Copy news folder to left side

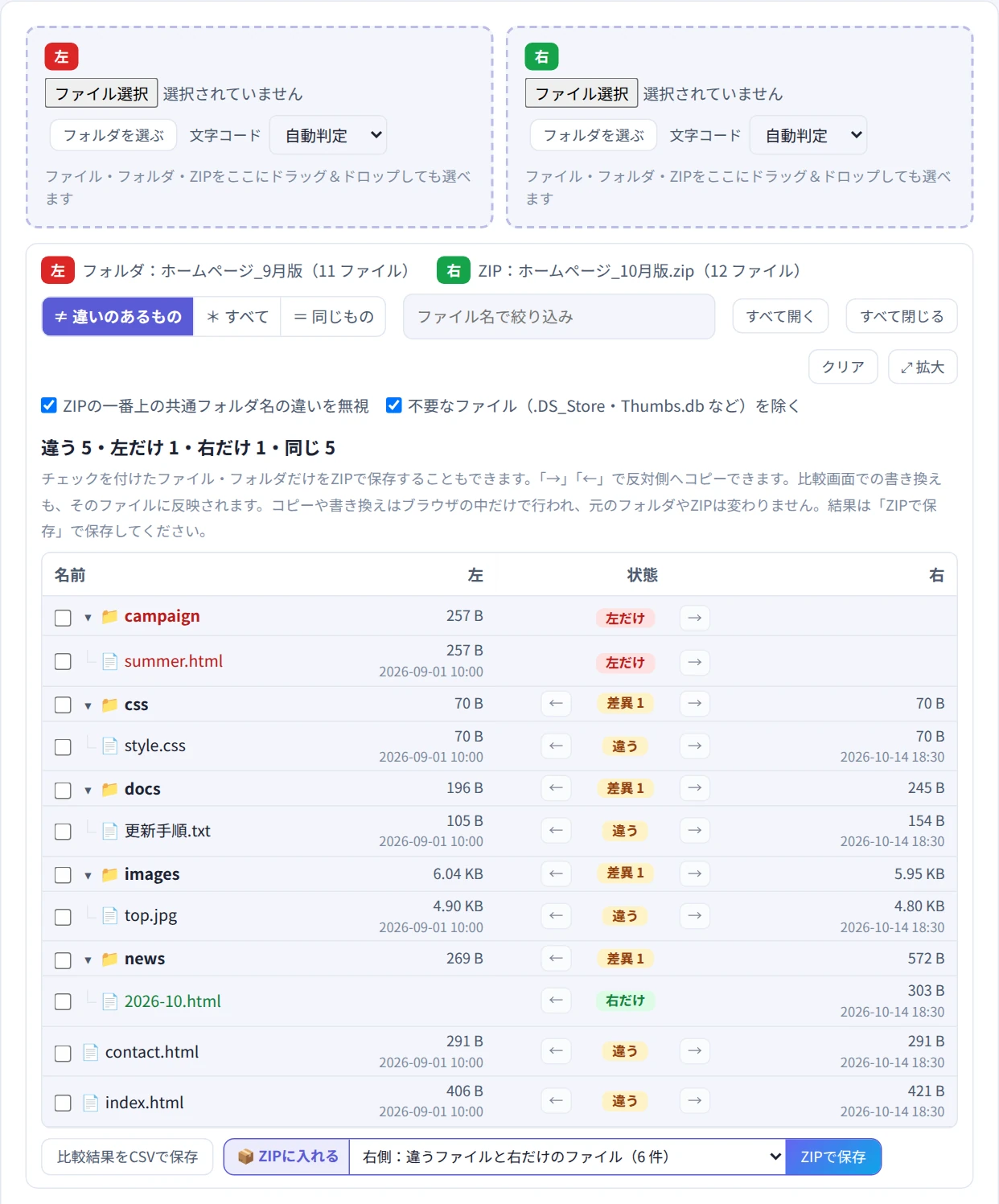coord(556,958)
